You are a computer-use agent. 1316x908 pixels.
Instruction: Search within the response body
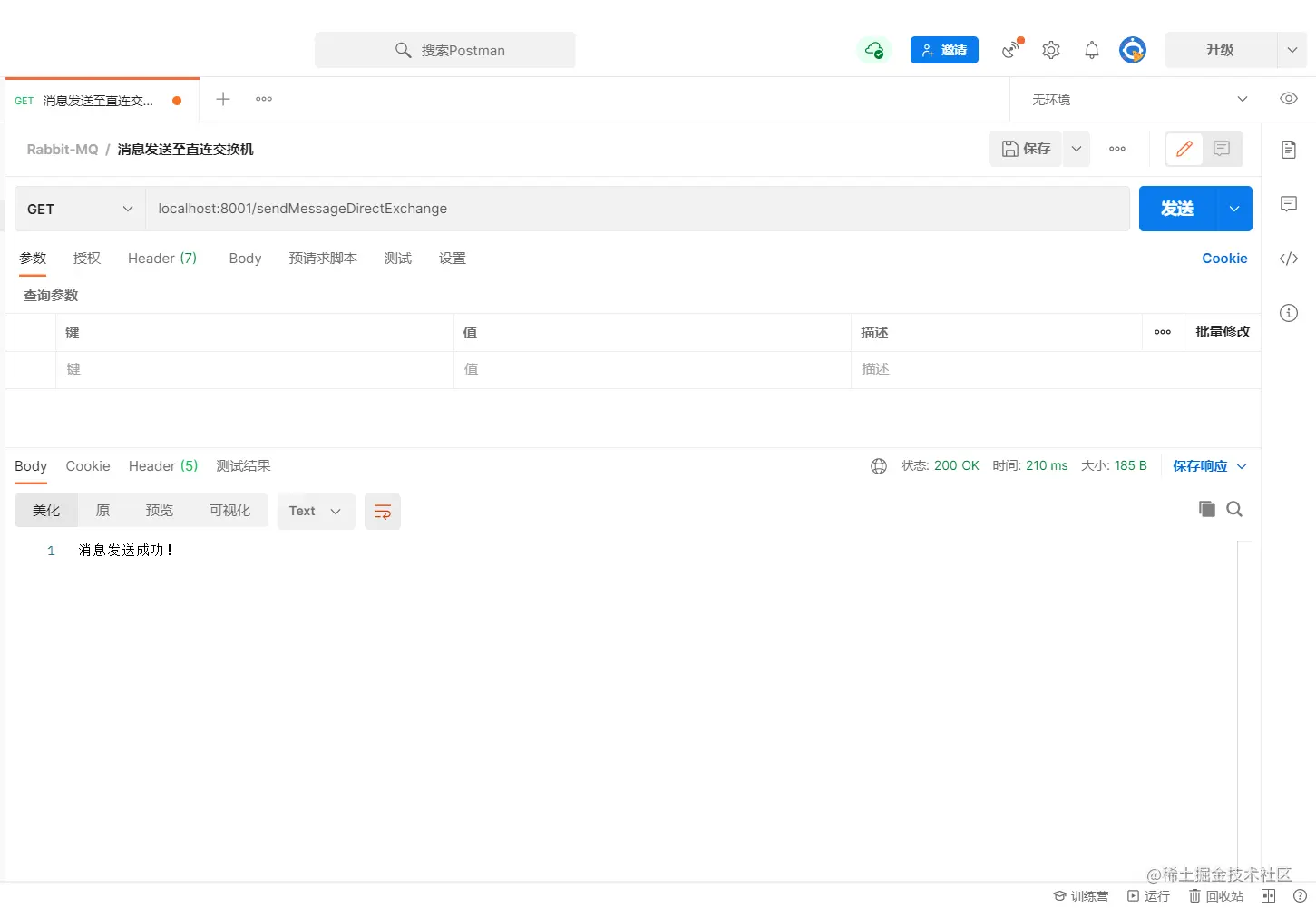click(x=1234, y=509)
